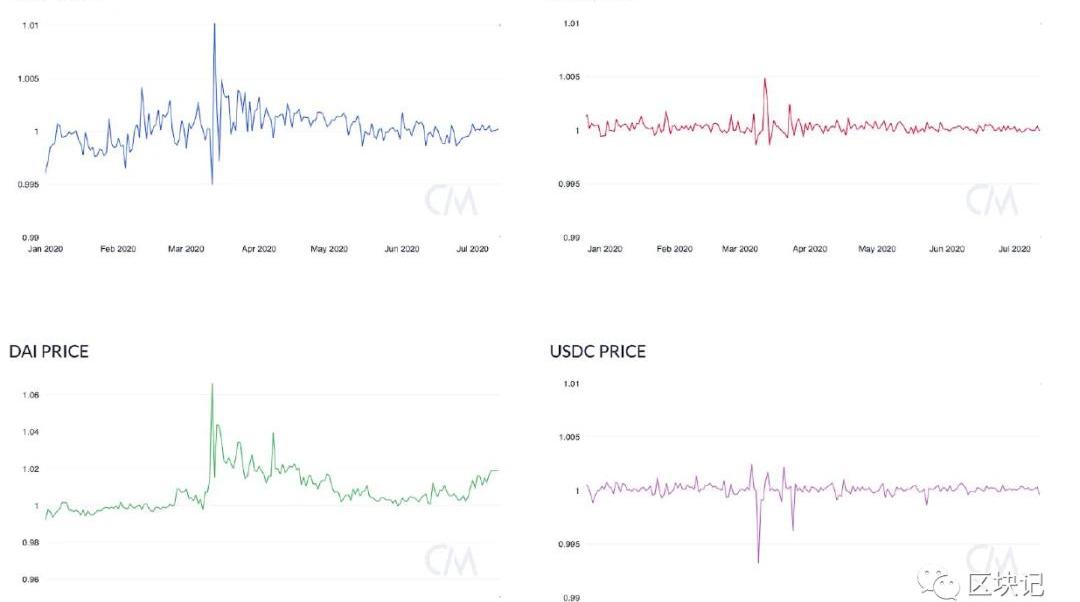Select the DAI PRICE chart title
Screen dimensions: 1080x602
[49, 351]
